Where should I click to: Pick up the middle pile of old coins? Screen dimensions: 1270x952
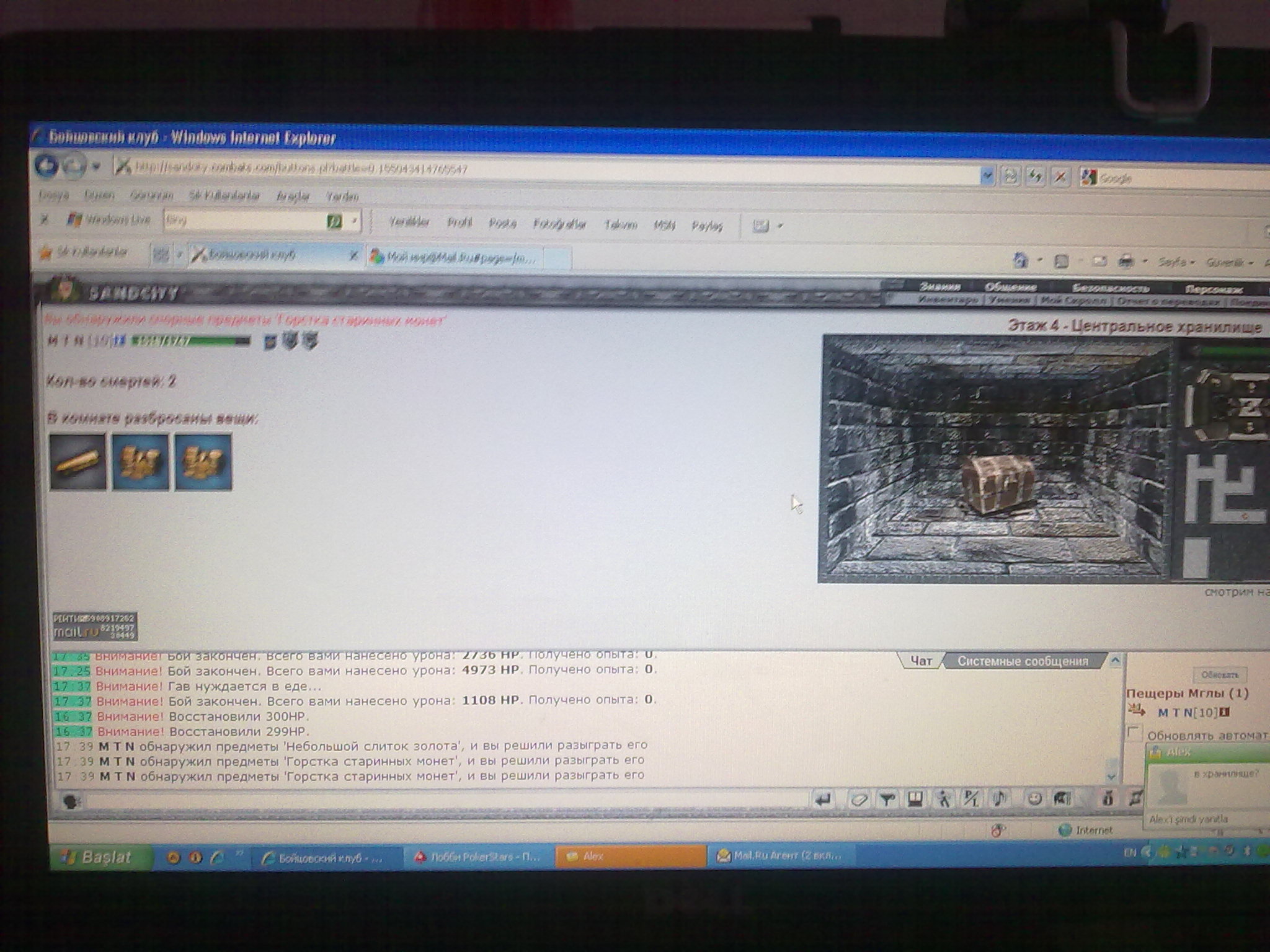tap(140, 462)
